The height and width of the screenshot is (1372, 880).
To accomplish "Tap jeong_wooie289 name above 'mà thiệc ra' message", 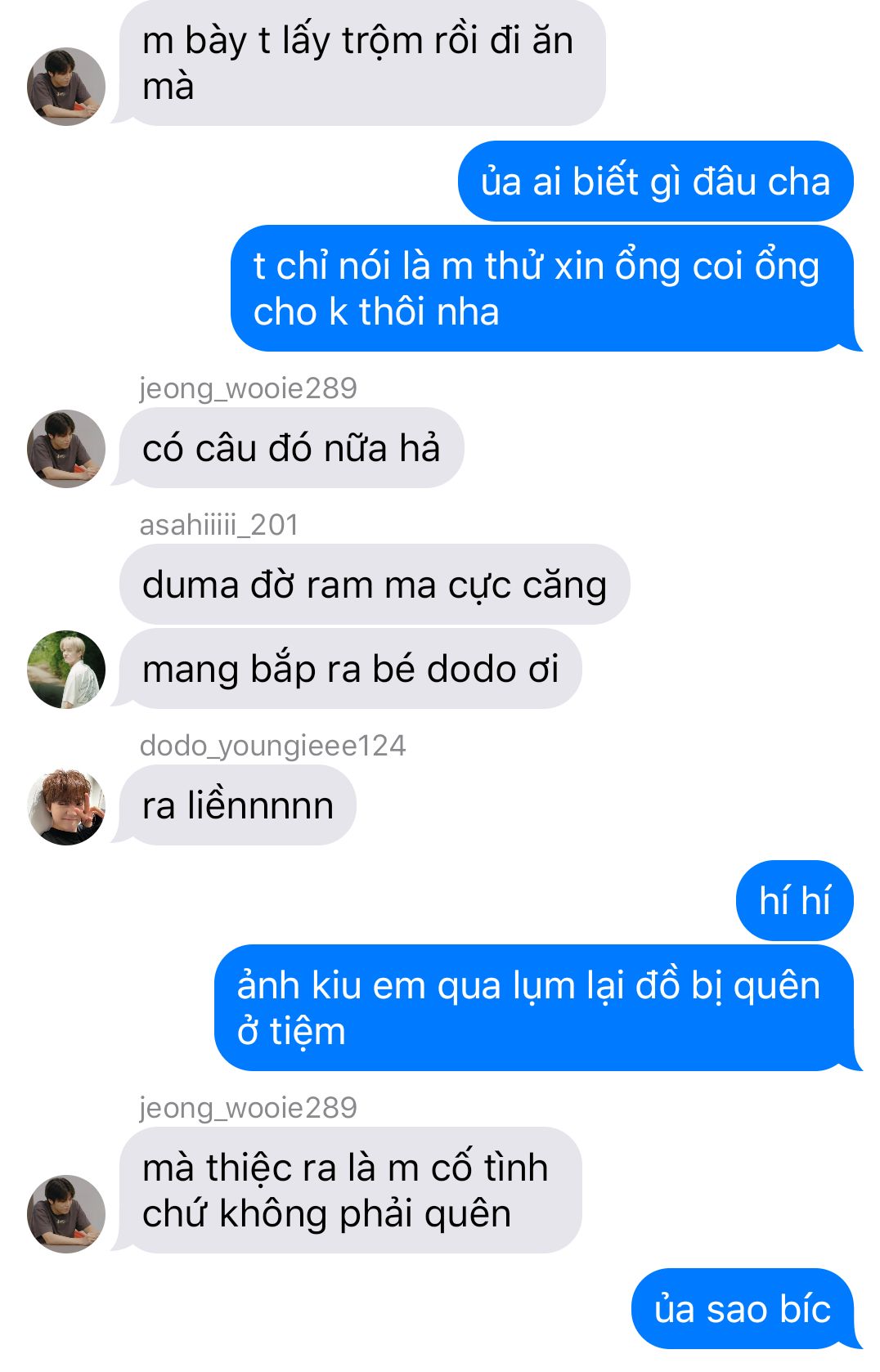I will (x=249, y=1107).
